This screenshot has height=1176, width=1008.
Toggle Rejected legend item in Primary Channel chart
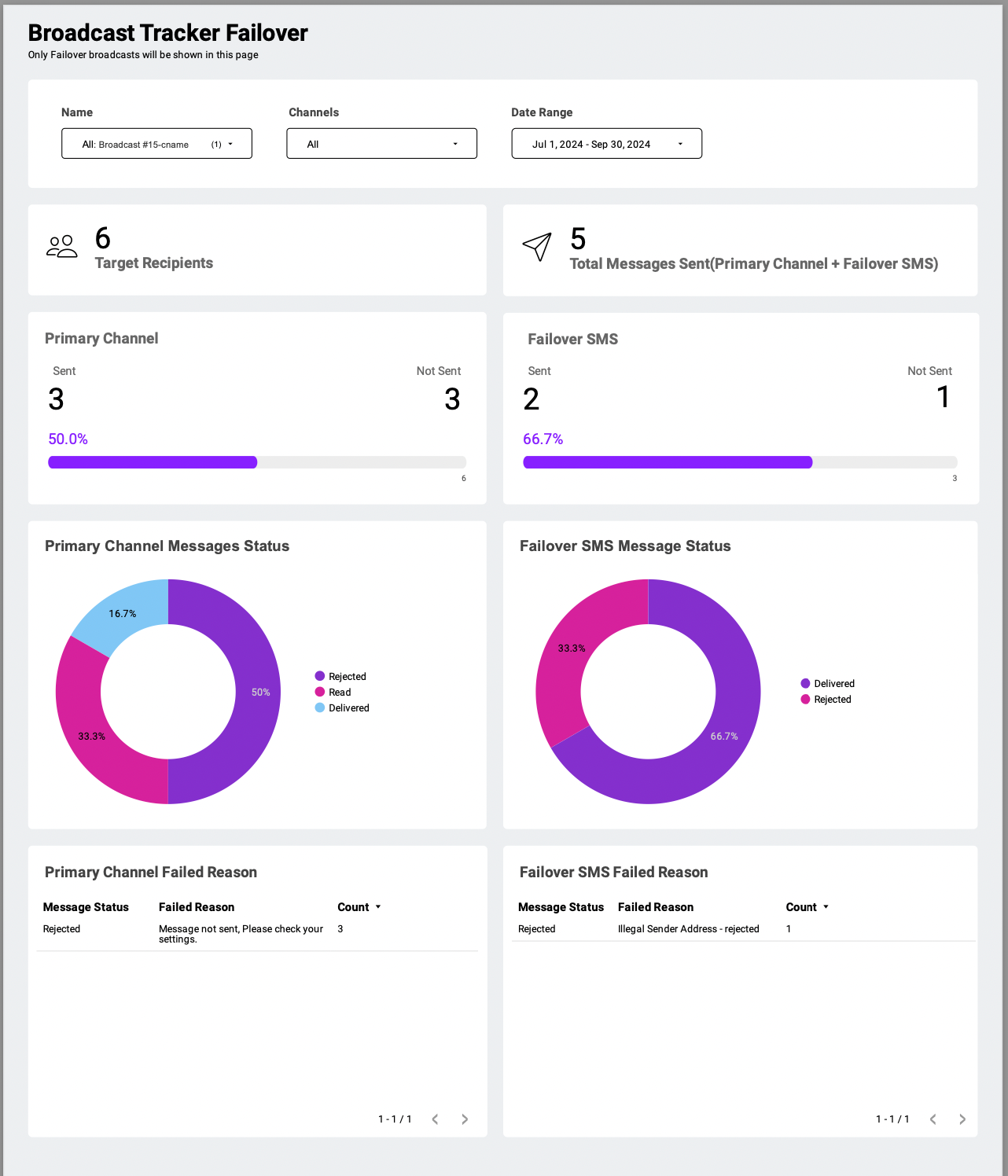point(340,677)
